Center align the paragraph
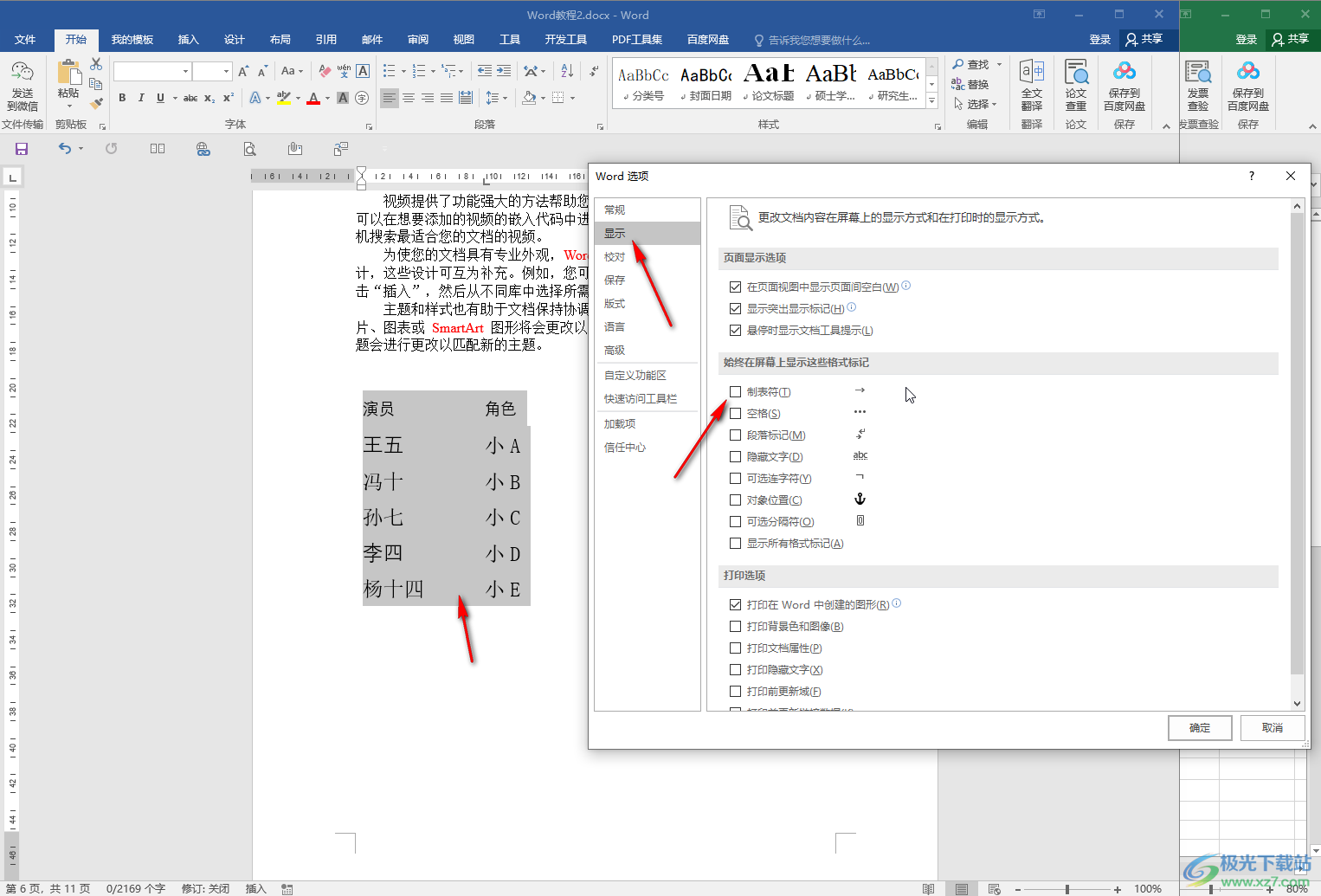Image resolution: width=1321 pixels, height=896 pixels. click(x=409, y=98)
